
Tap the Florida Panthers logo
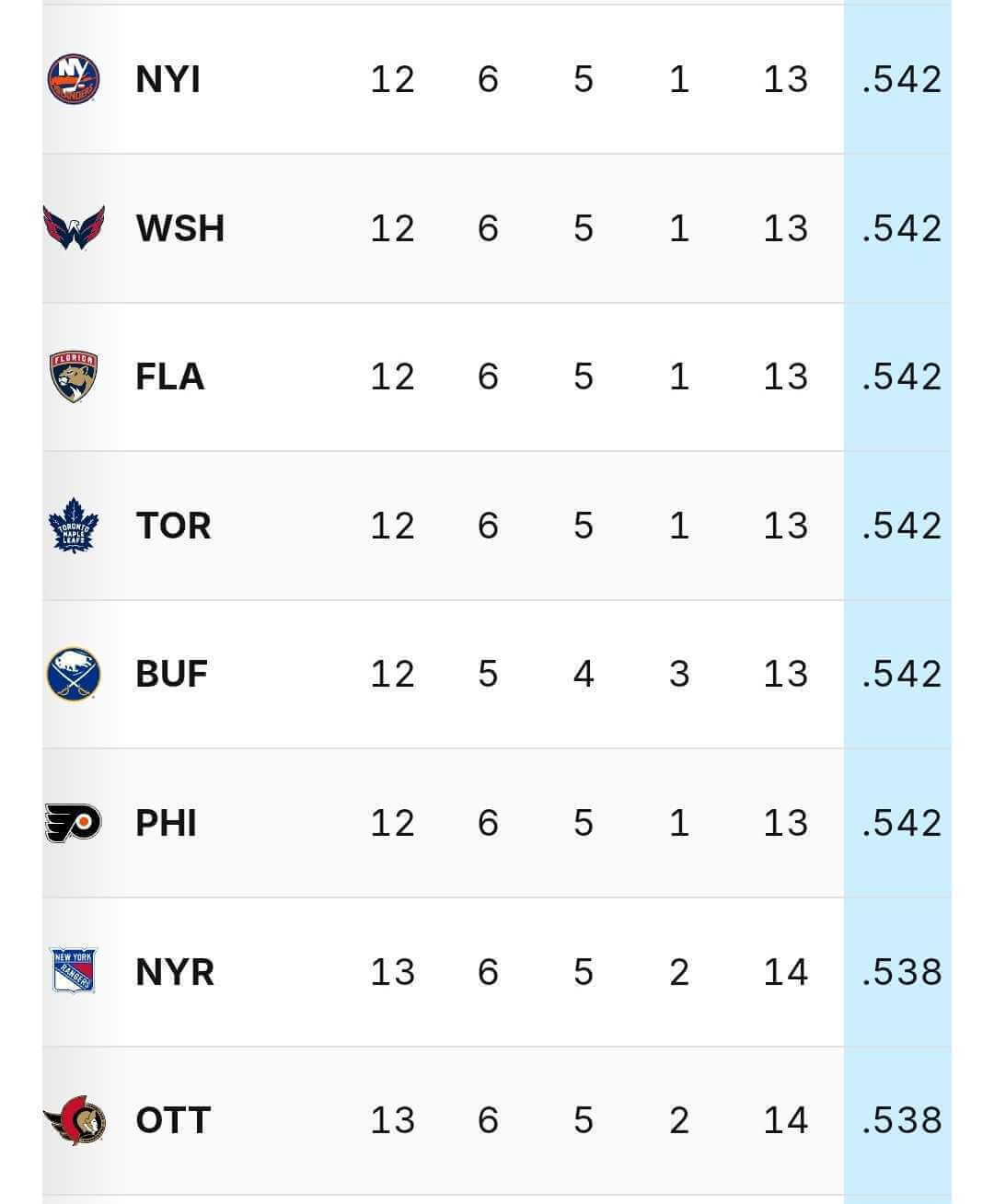(x=74, y=376)
